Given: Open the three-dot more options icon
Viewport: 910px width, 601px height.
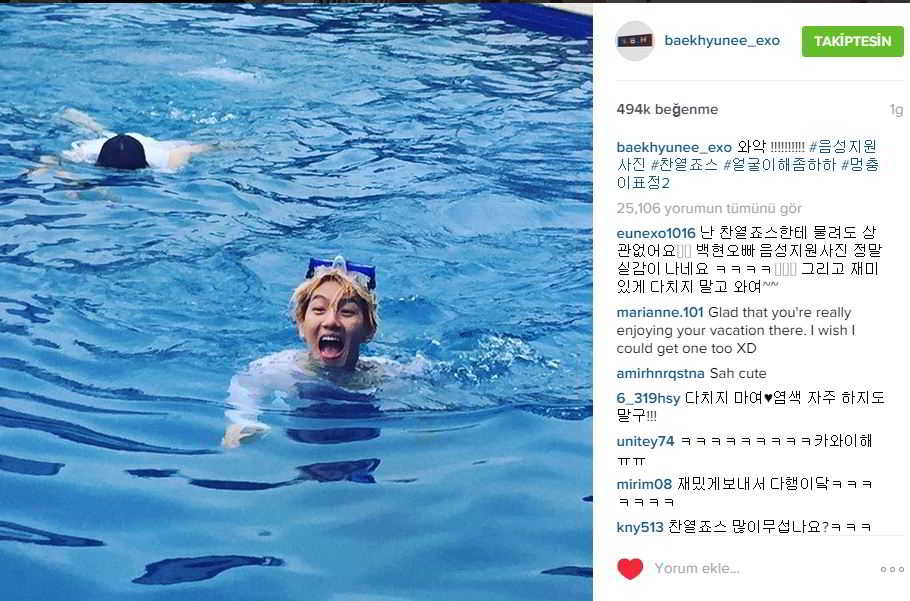Looking at the screenshot, I should pos(891,569).
